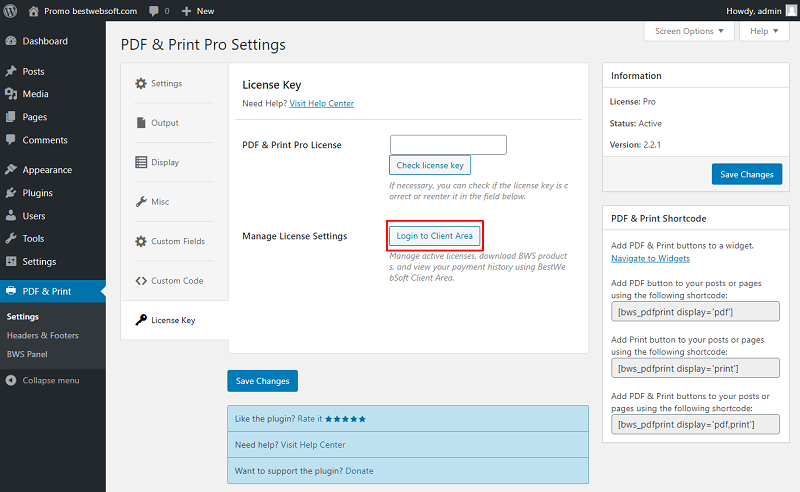800x492 pixels.
Task: Select the Appearance paintbrush icon
Action: pyautogui.click(x=11, y=169)
